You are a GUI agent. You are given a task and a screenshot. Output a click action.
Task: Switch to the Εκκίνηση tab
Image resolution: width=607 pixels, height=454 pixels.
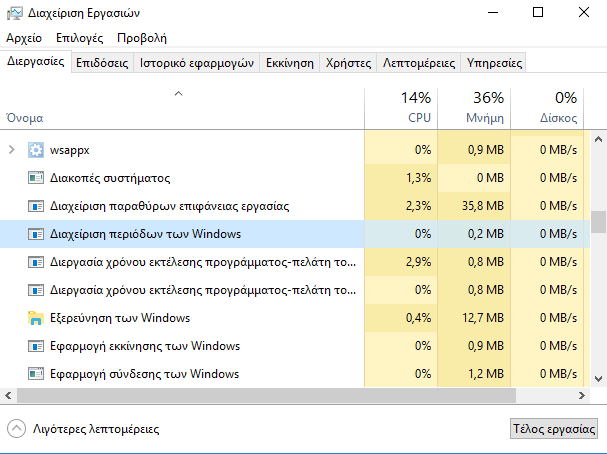290,63
